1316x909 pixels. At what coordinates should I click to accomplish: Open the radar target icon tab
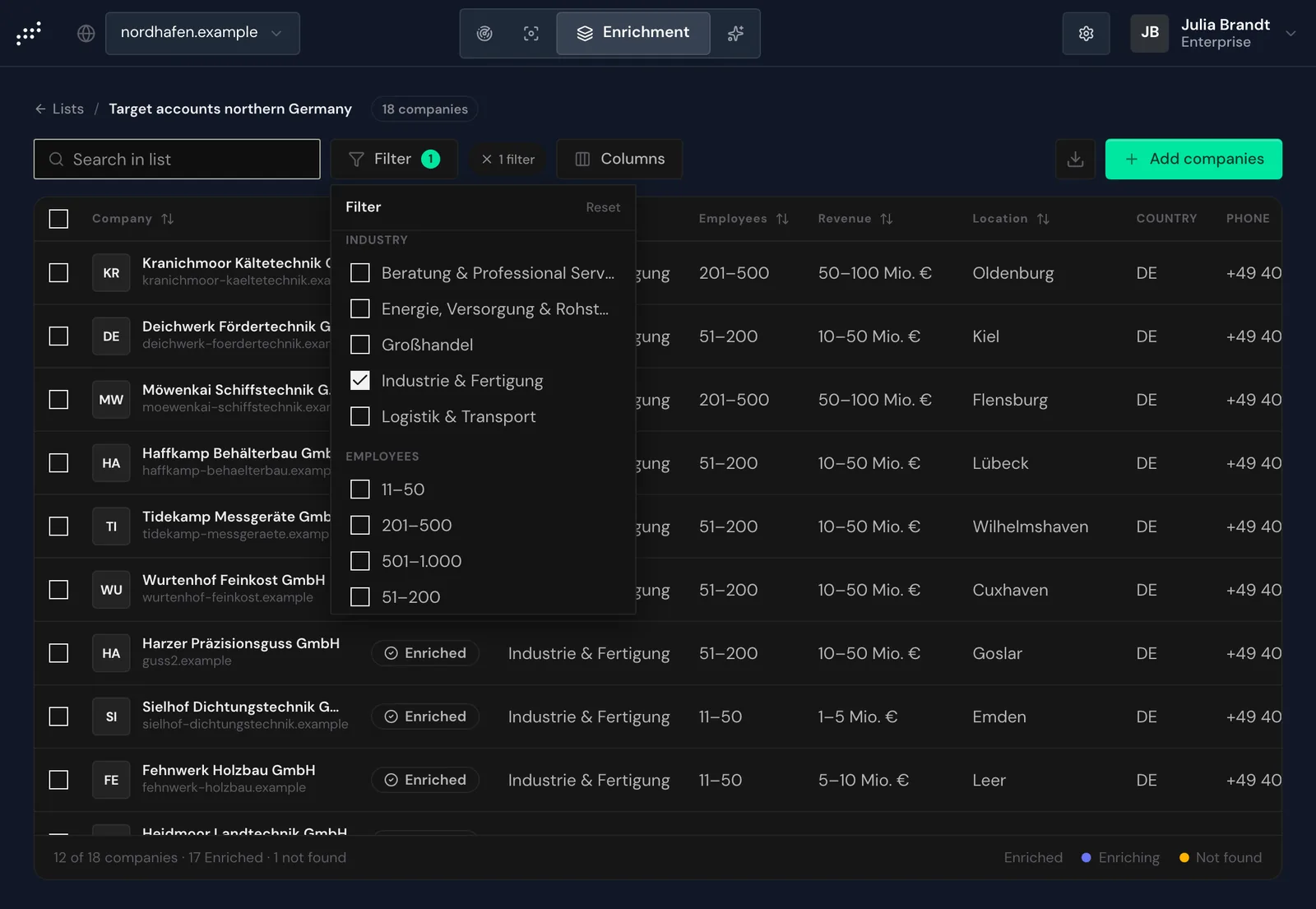pyautogui.click(x=484, y=33)
